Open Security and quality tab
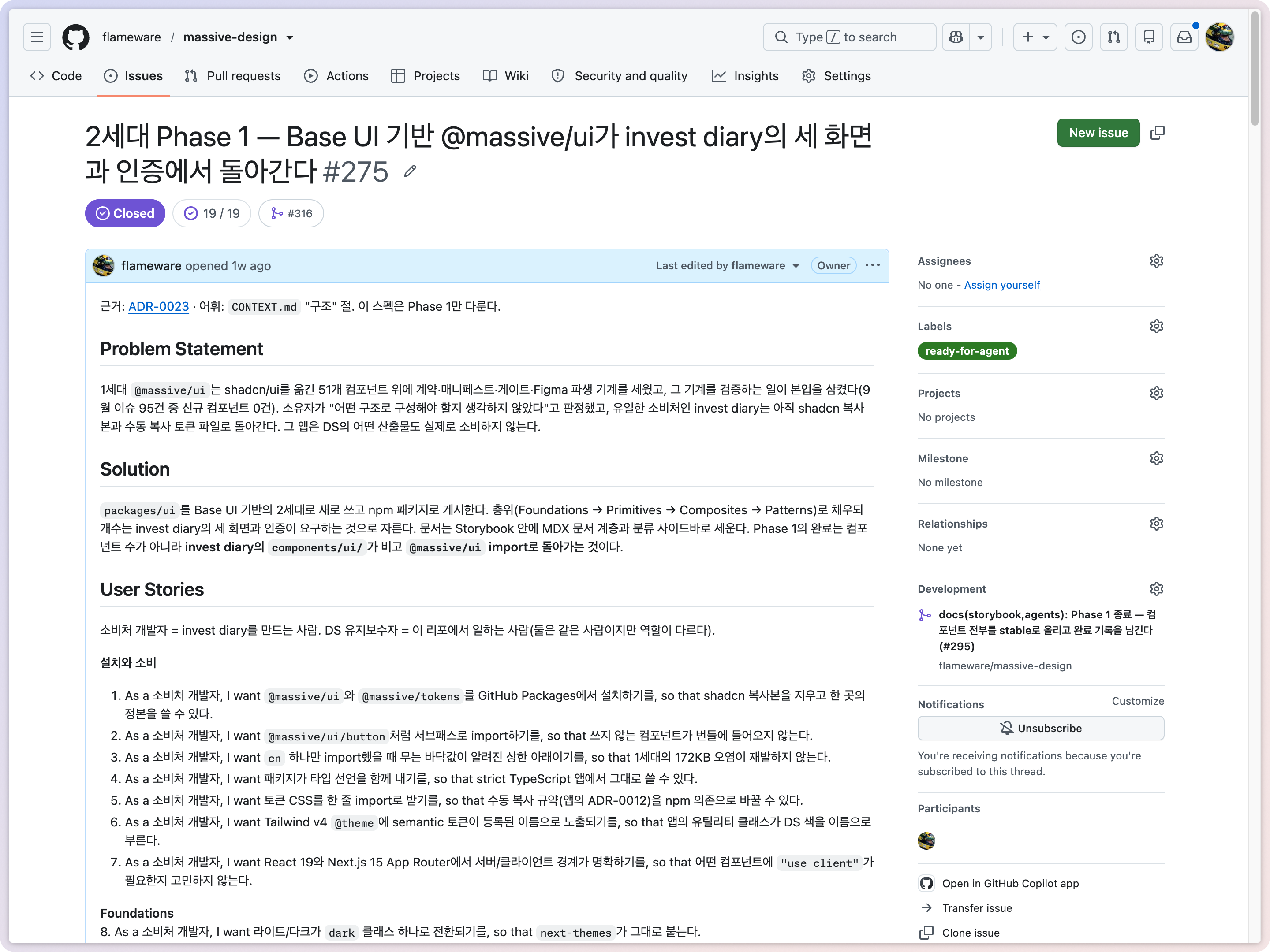The image size is (1270, 952). pos(620,76)
